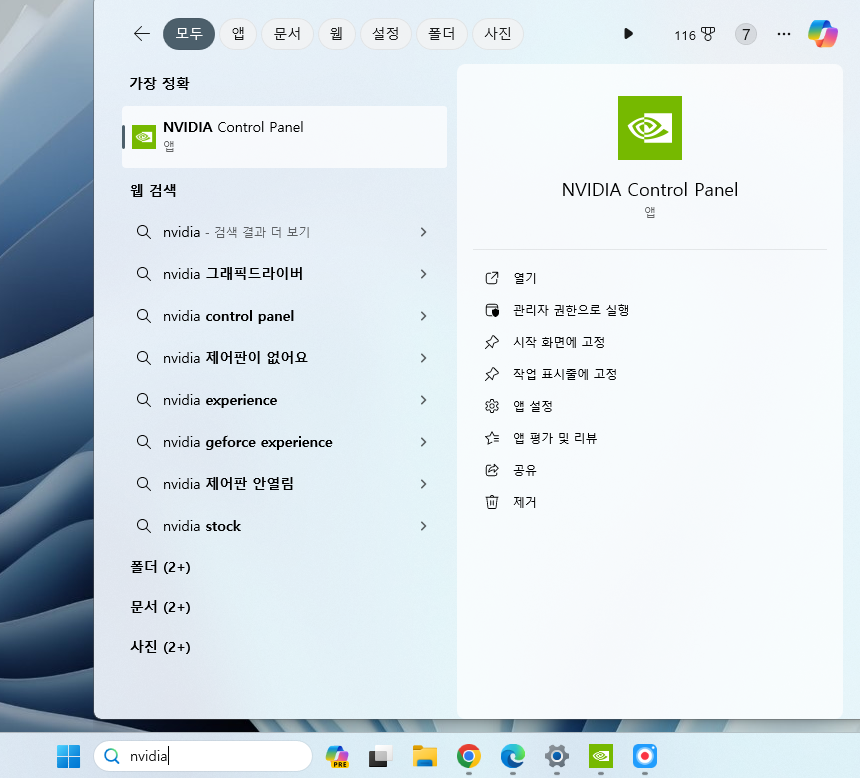Click 열기 to open the app

click(x=525, y=278)
